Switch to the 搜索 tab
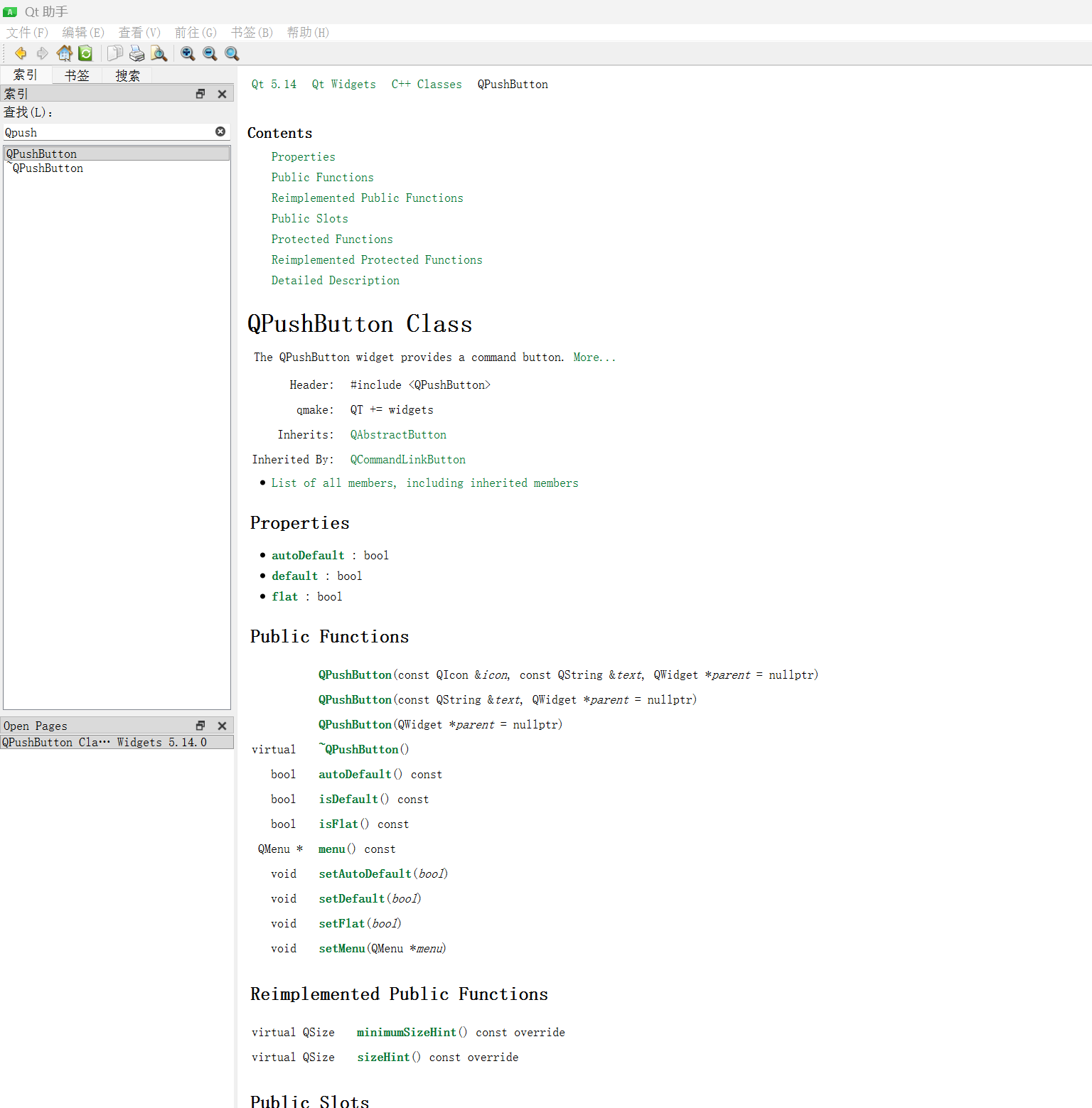The image size is (1092, 1108). click(x=128, y=76)
